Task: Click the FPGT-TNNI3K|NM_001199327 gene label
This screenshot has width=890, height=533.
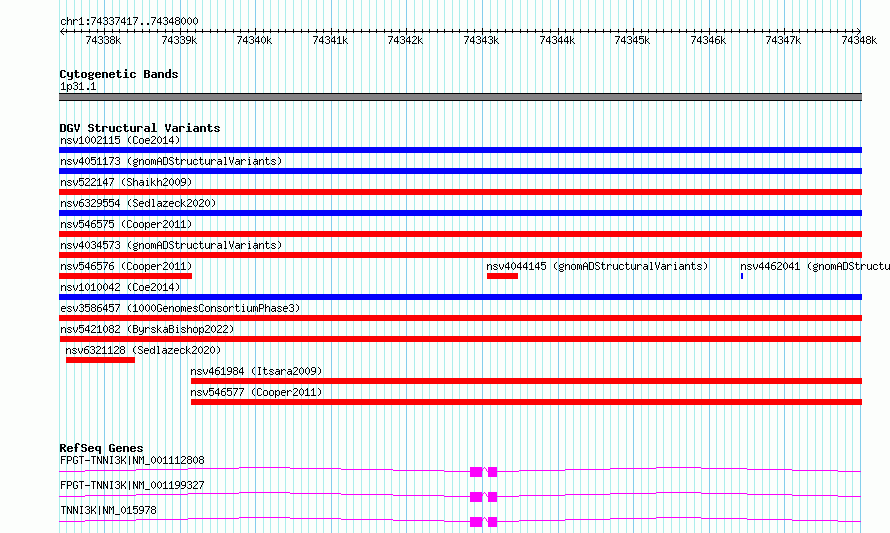Action: [132, 485]
